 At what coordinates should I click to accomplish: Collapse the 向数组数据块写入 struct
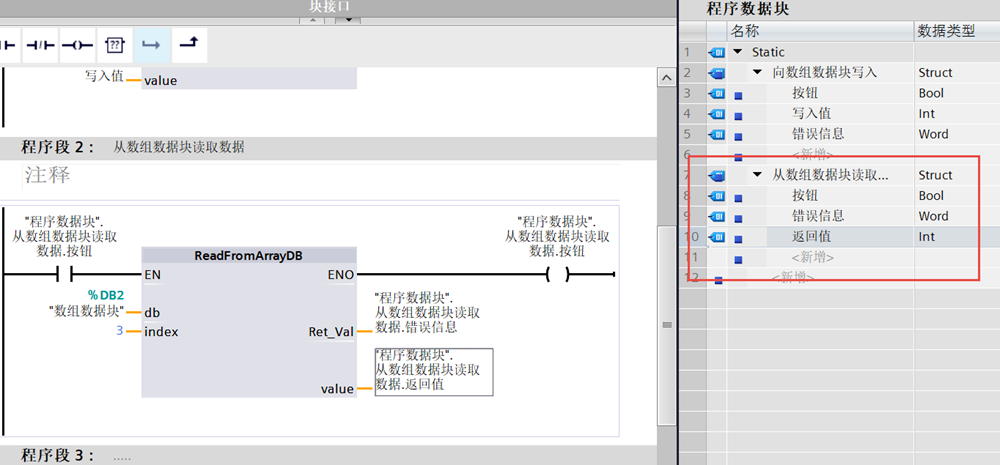click(x=757, y=73)
